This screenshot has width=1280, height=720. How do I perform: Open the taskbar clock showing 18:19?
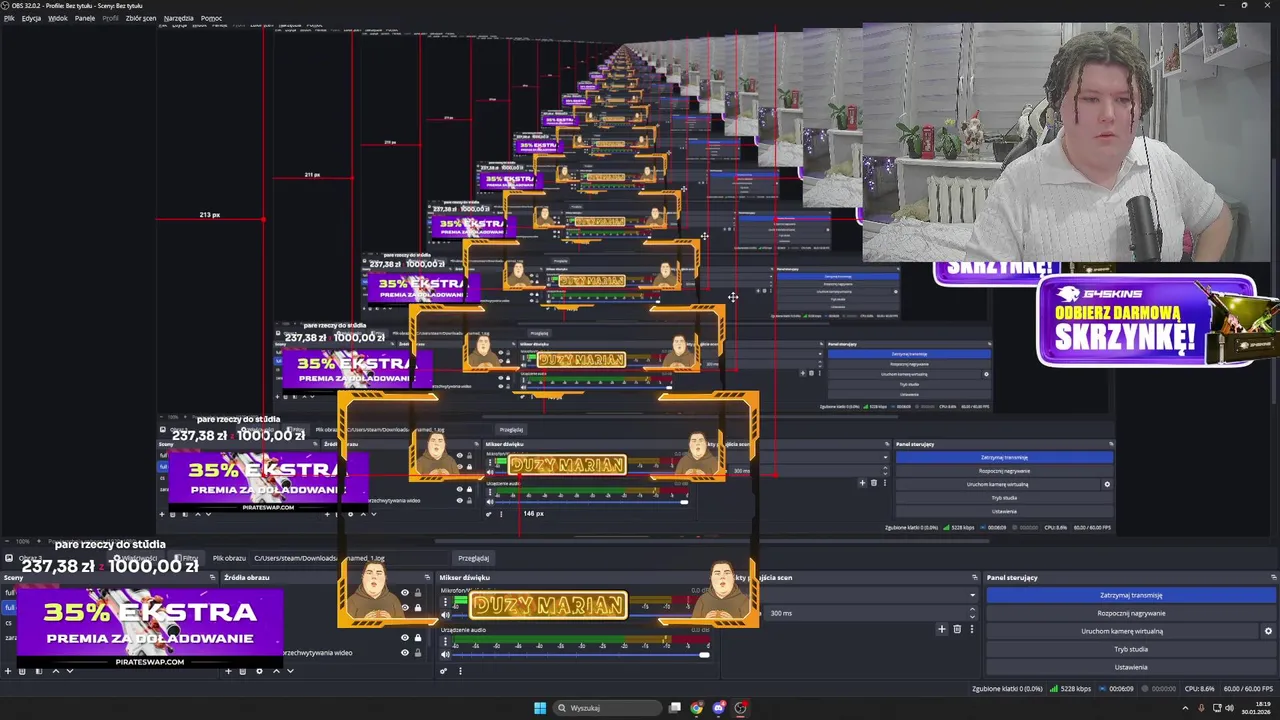pyautogui.click(x=1256, y=708)
